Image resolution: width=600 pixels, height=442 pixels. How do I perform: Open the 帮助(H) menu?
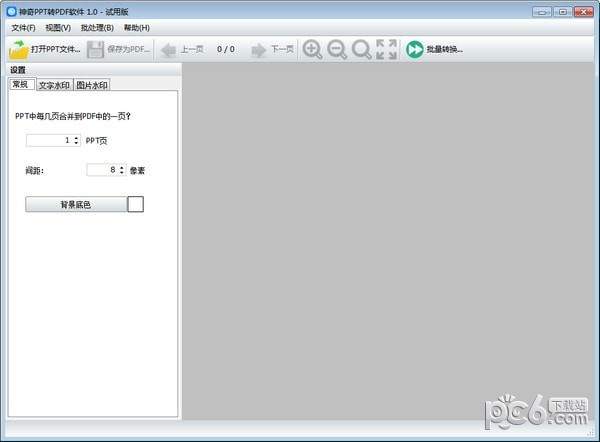pyautogui.click(x=137, y=28)
